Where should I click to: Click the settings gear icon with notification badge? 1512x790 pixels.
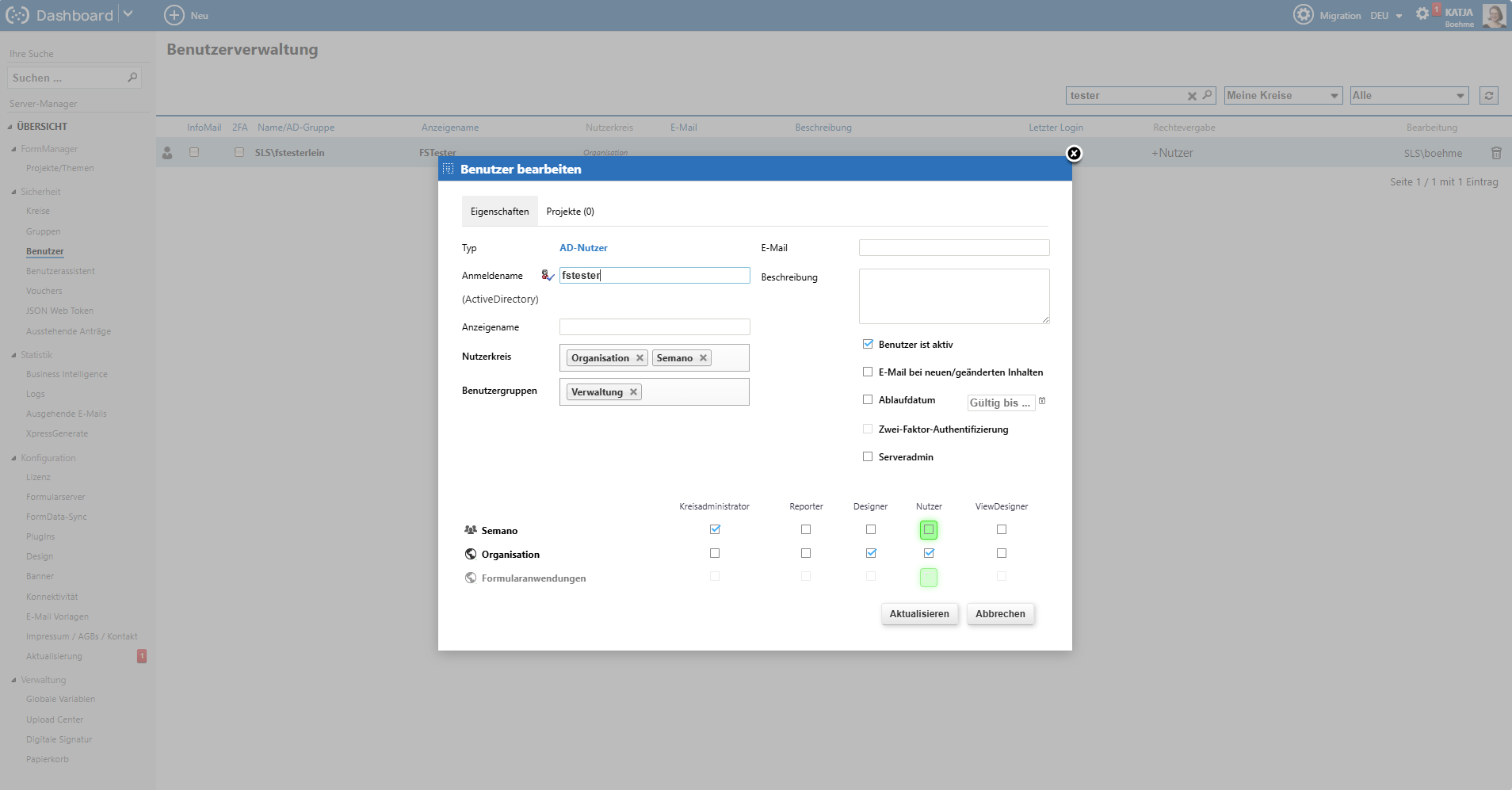(x=1422, y=13)
